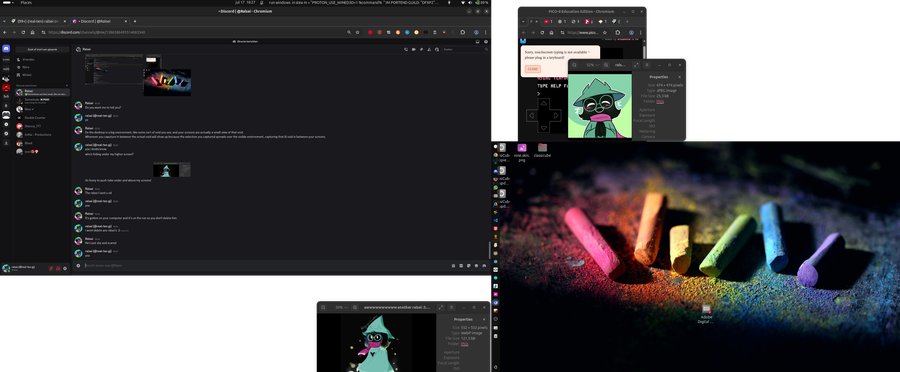900x372 pixels.
Task: Open page zoom magnifier in Discord address bar
Action: pyautogui.click(x=348, y=32)
